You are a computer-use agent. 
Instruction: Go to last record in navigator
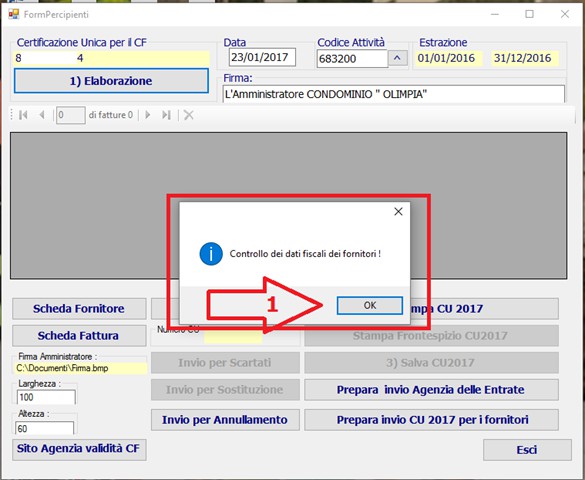point(166,115)
